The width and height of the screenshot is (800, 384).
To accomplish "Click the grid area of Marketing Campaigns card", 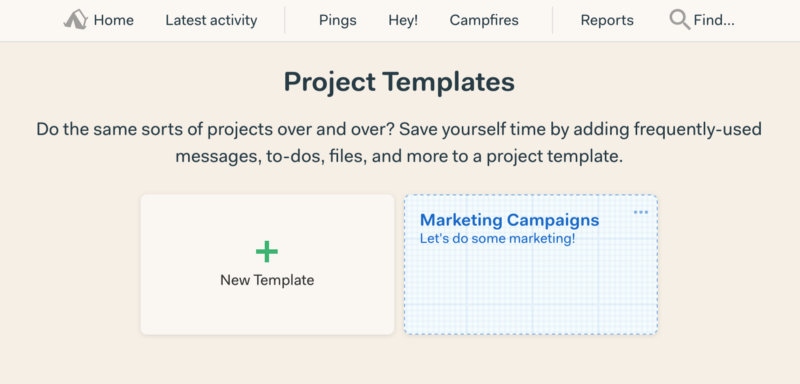I will tap(531, 291).
